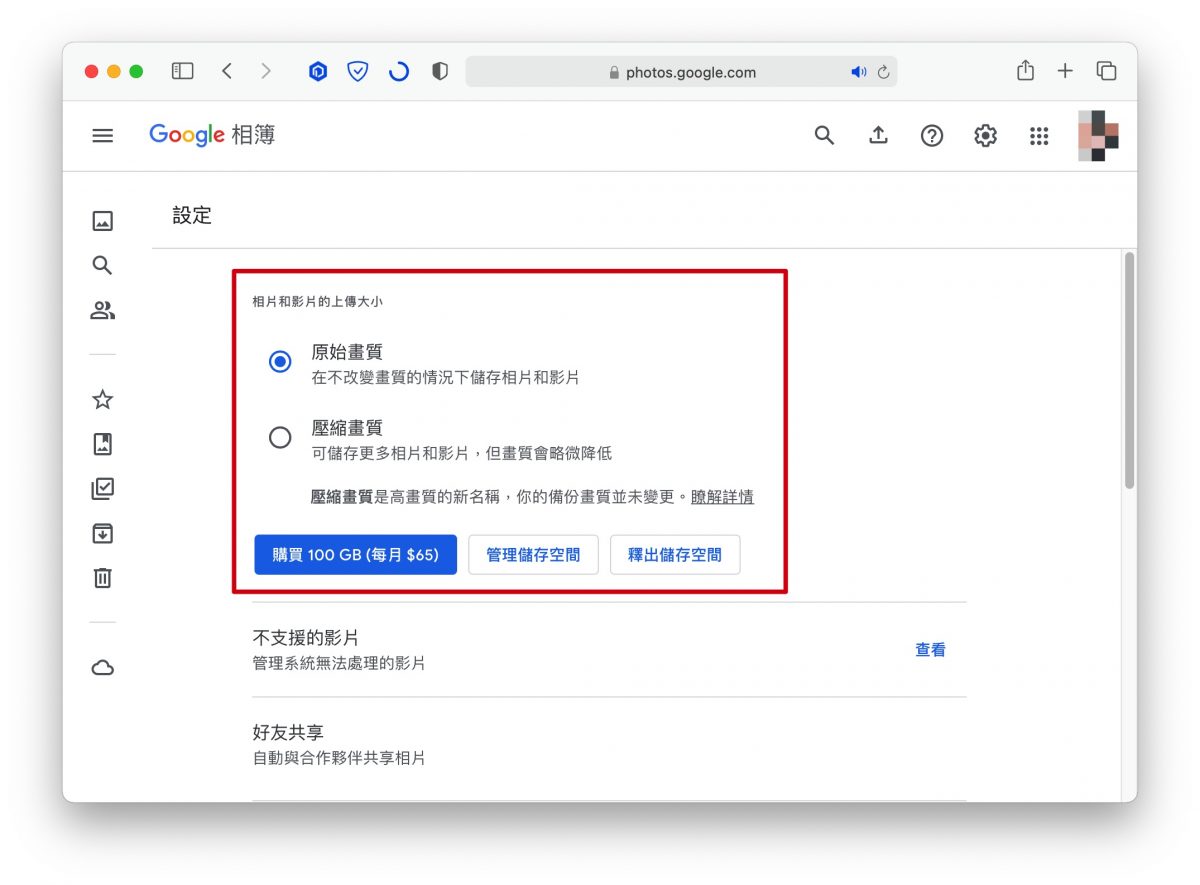Open the account profile avatar
This screenshot has height=885, width=1200.
click(1098, 135)
